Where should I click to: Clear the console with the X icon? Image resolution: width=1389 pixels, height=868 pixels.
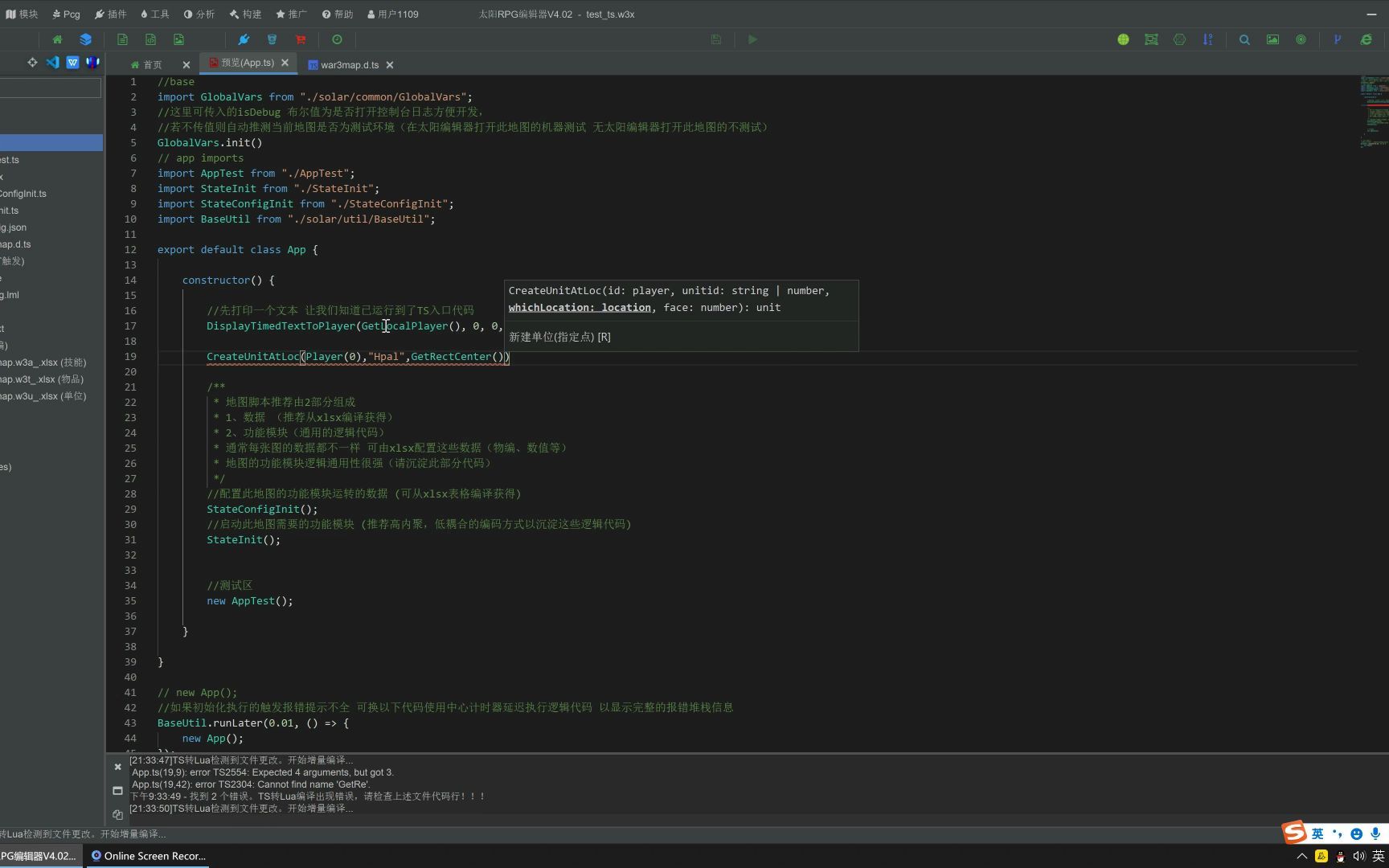(117, 767)
